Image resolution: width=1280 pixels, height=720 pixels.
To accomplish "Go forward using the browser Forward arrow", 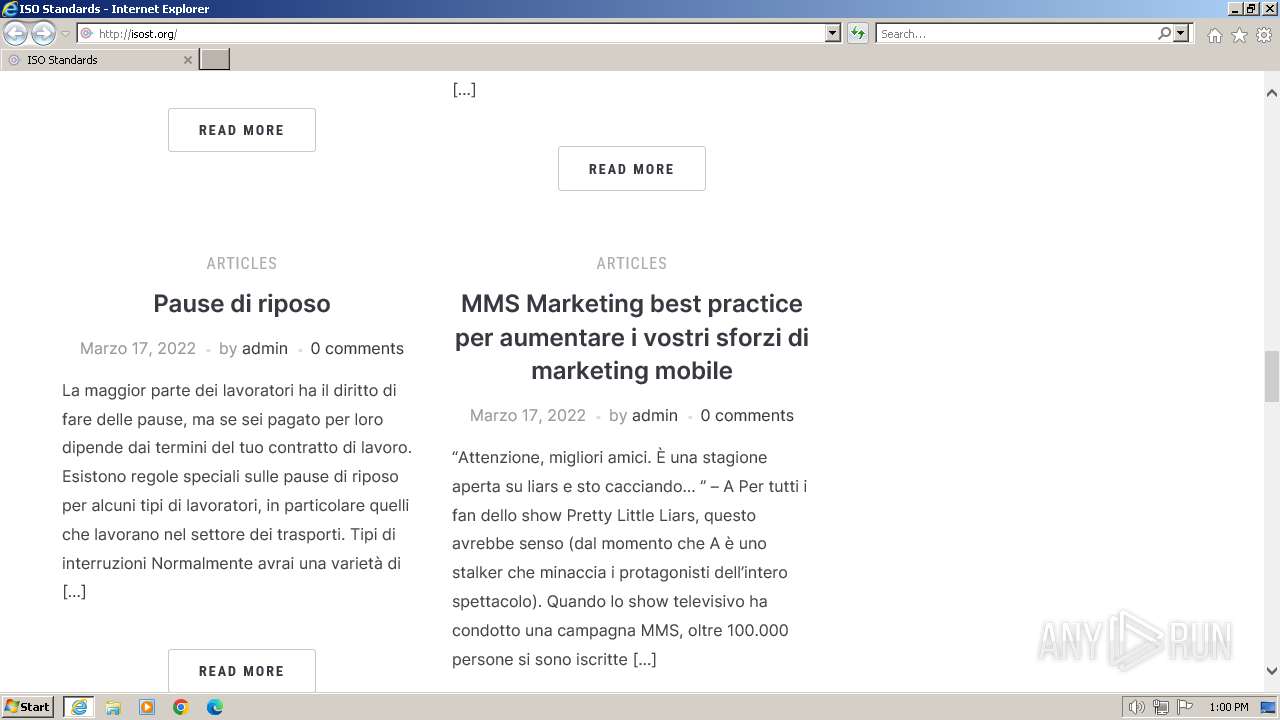I will point(43,34).
